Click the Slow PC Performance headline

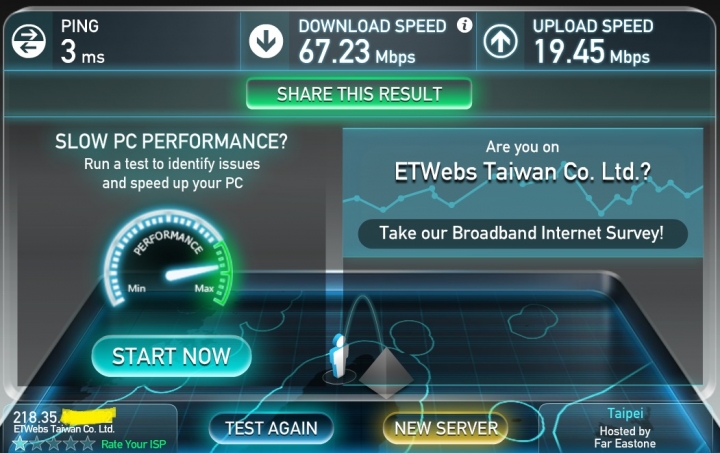[x=171, y=141]
